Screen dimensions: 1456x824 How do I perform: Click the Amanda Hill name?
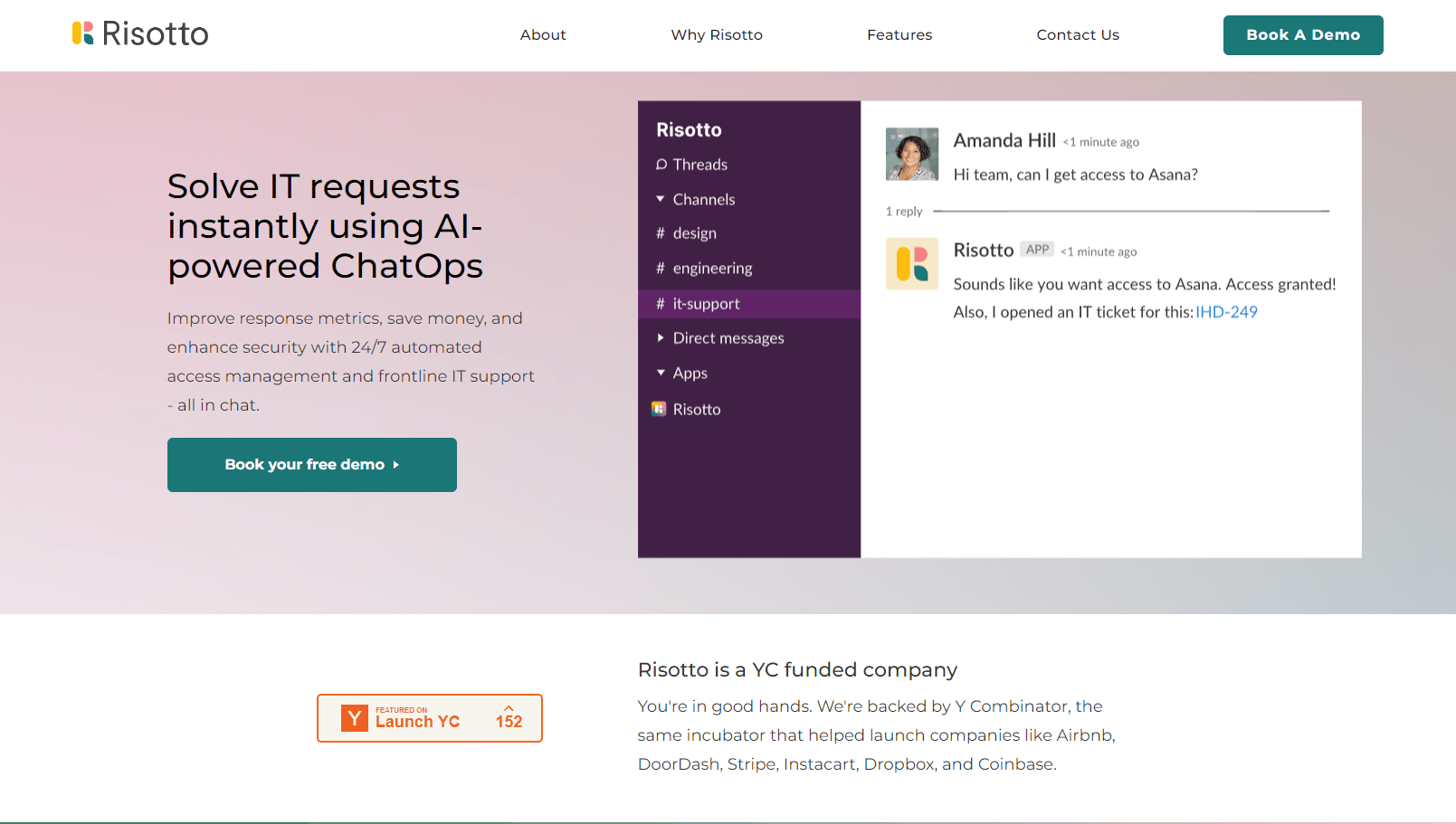point(1004,140)
